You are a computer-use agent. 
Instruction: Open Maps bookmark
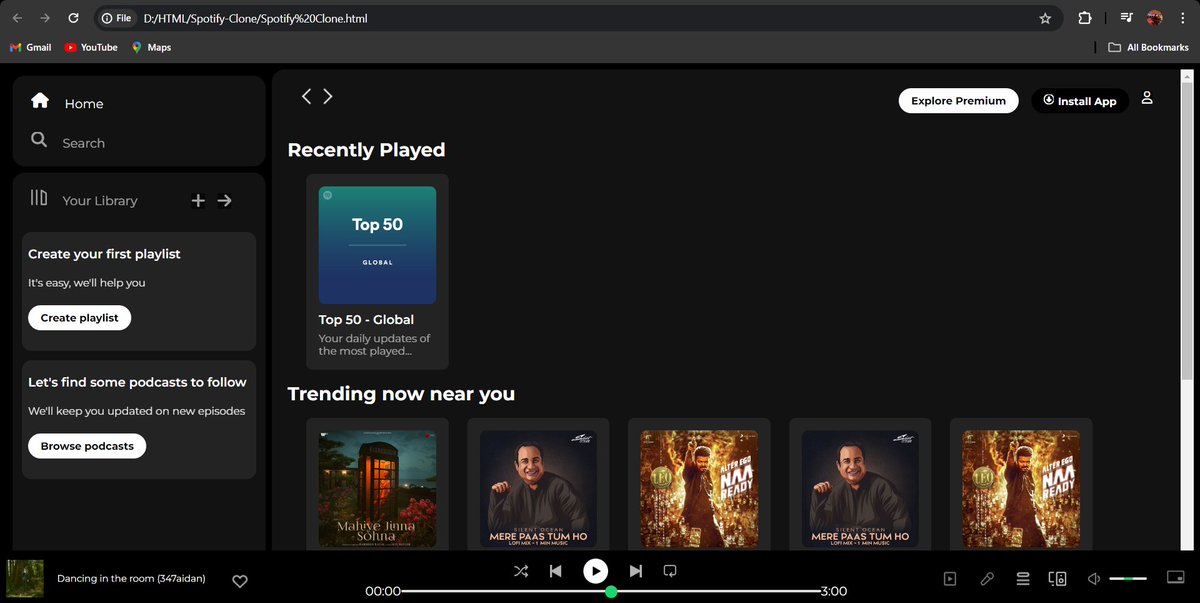point(151,47)
